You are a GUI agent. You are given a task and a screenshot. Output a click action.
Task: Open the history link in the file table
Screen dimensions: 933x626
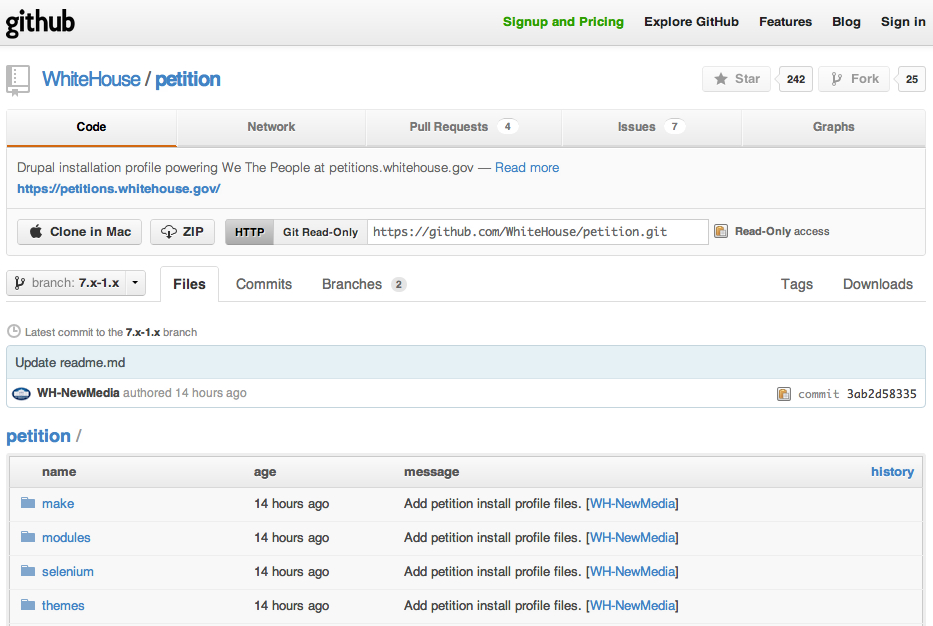point(892,471)
